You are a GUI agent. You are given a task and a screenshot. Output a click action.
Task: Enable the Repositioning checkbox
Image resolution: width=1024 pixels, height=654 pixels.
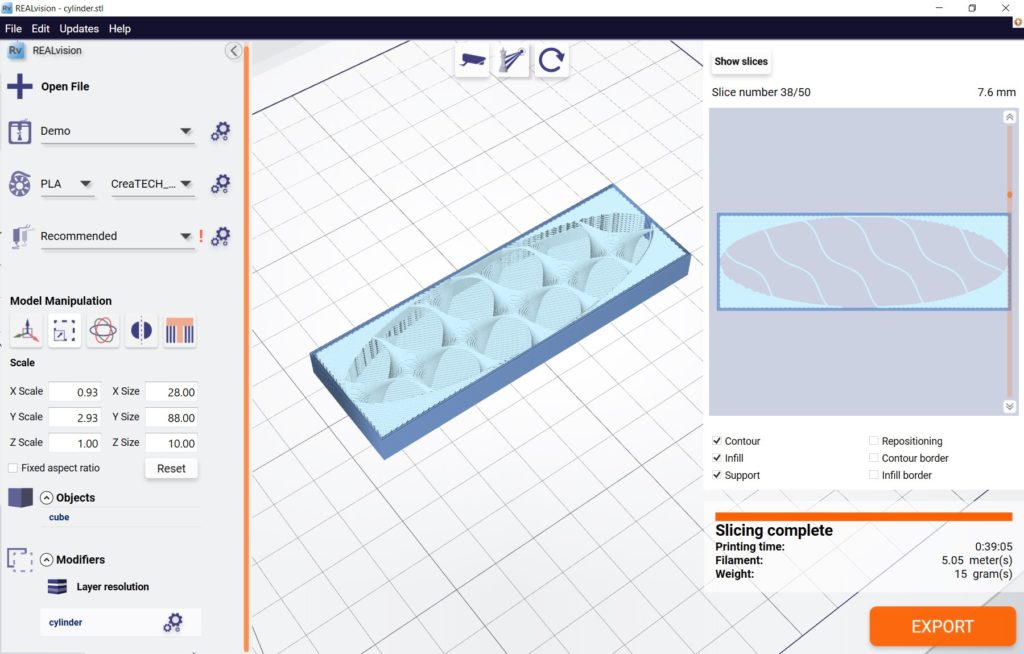[x=874, y=441]
